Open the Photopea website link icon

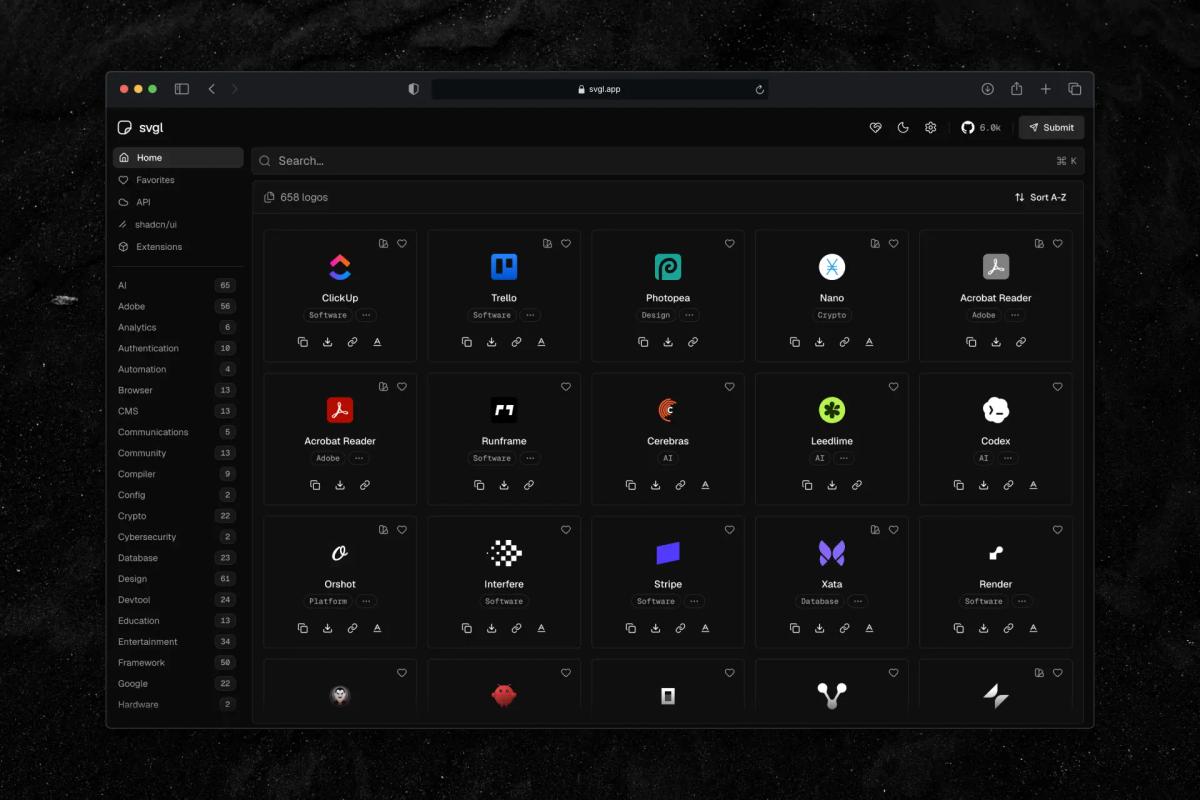point(693,342)
